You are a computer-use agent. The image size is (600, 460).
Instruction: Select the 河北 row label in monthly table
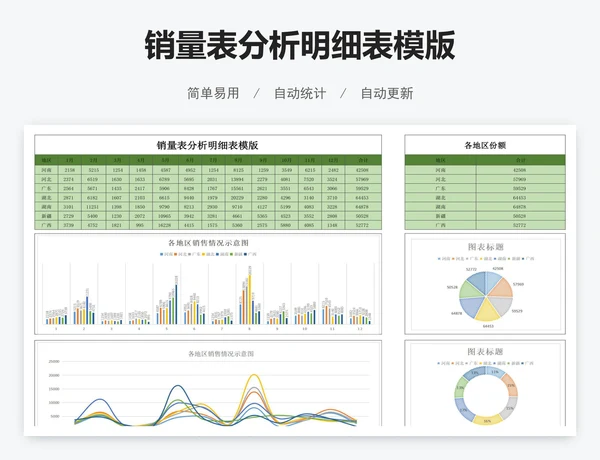[46, 179]
